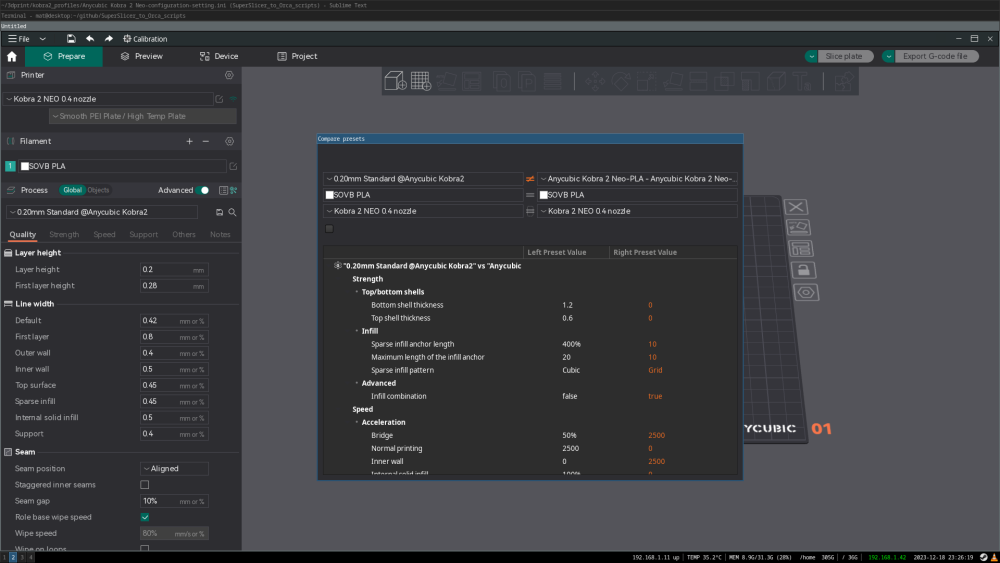Open left process preset dropdown in Compare dialog

click(423, 179)
